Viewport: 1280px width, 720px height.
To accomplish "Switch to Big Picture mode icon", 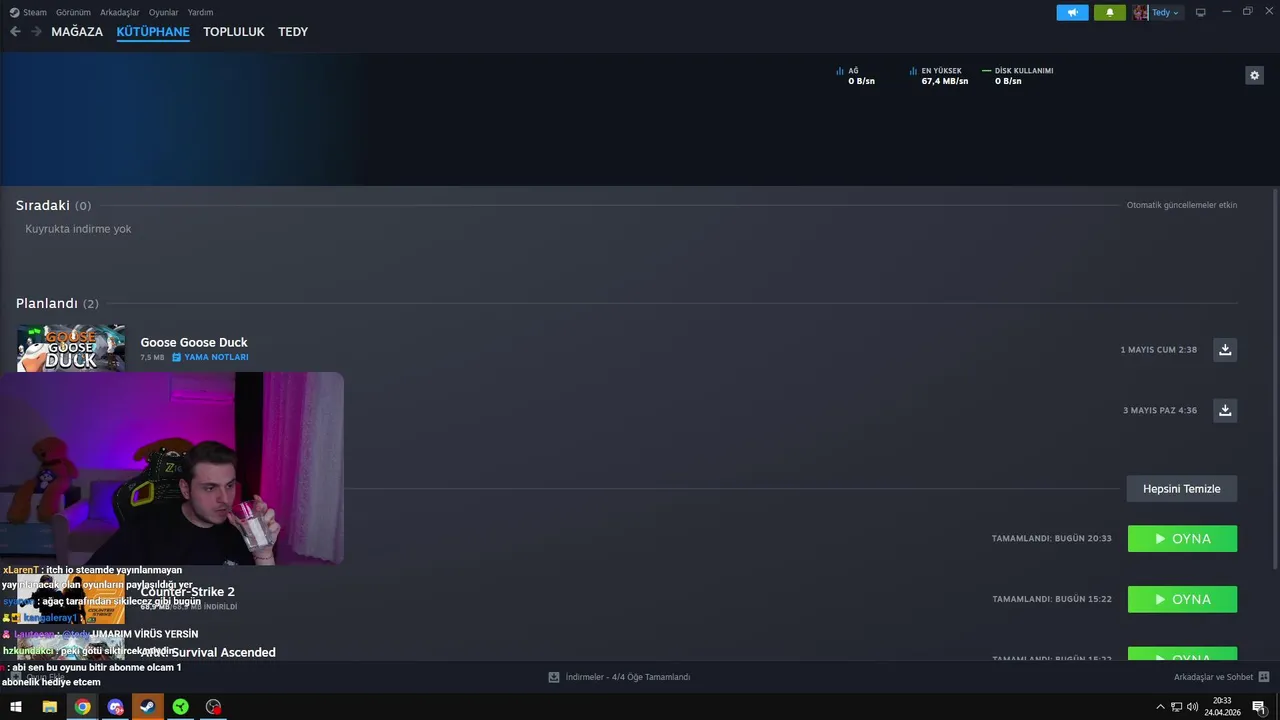I will pyautogui.click(x=1201, y=12).
